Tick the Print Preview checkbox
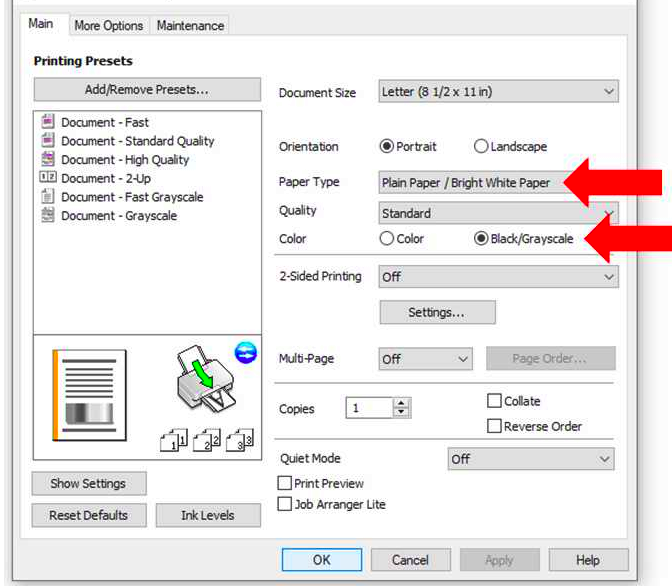Image resolution: width=672 pixels, height=586 pixels. pos(285,483)
